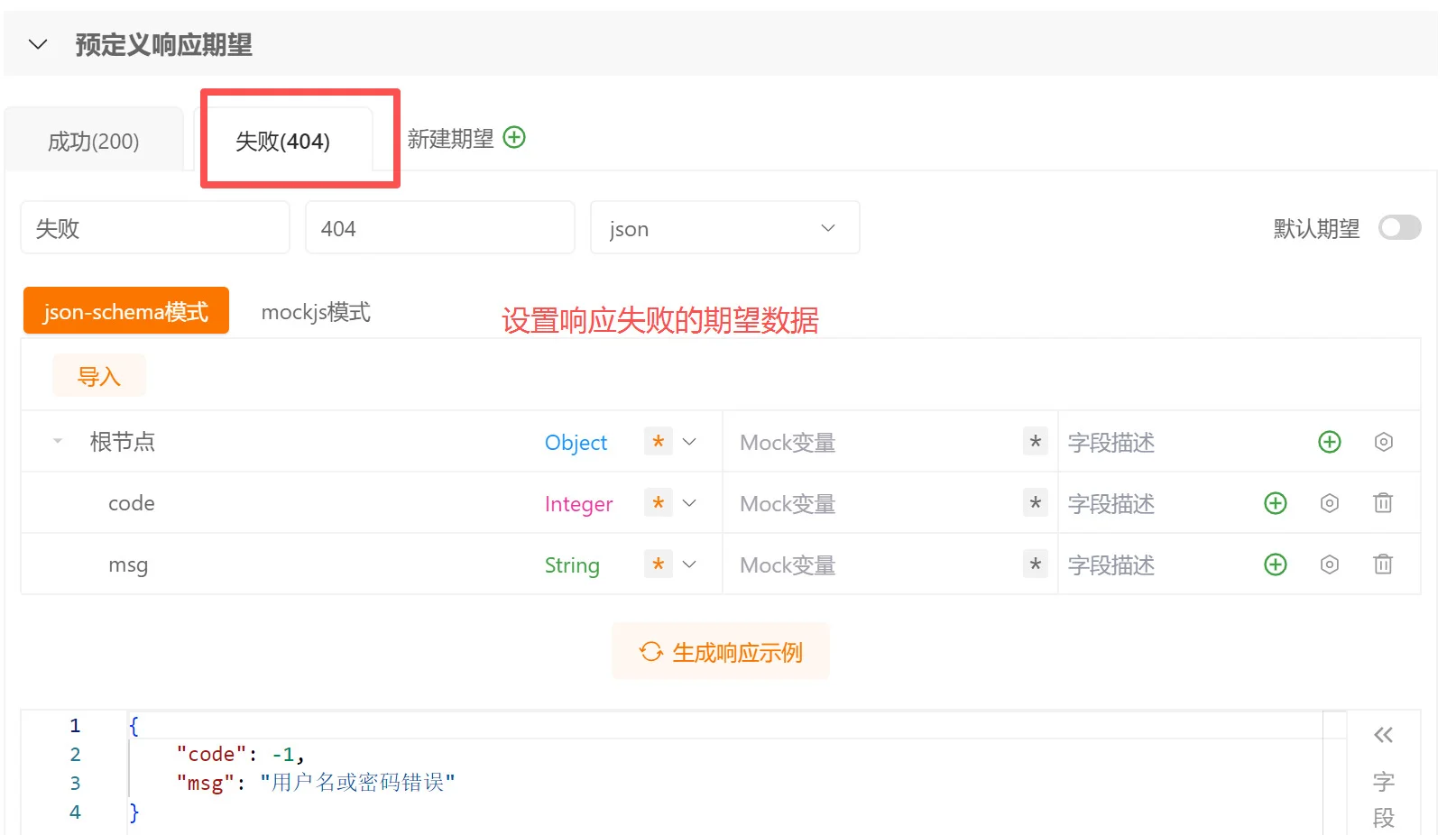Open the settings gear on 根节点 row
Image resolution: width=1456 pixels, height=835 pixels.
click(x=1383, y=442)
